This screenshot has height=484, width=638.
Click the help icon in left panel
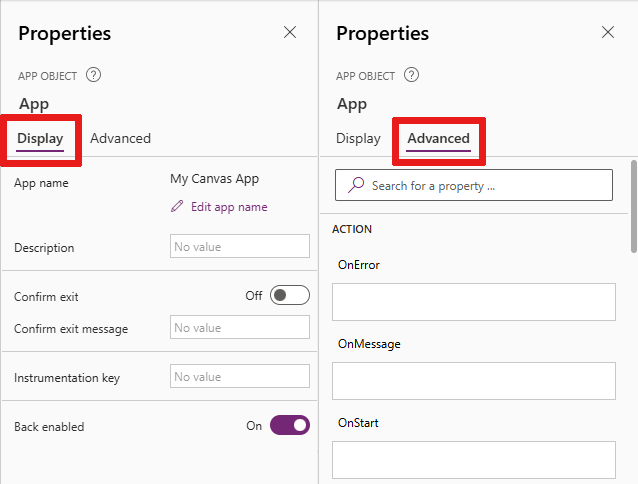tap(94, 75)
